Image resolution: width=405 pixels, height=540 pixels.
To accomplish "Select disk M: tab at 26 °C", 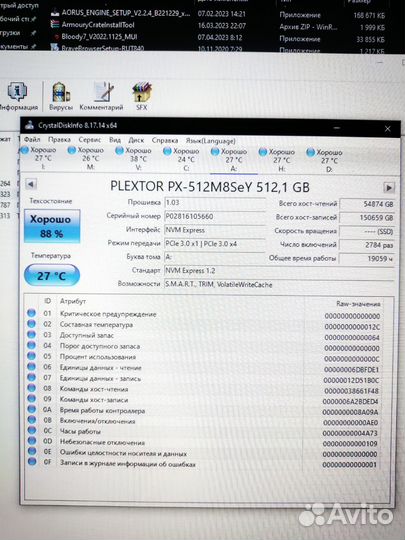I will [x=86, y=158].
